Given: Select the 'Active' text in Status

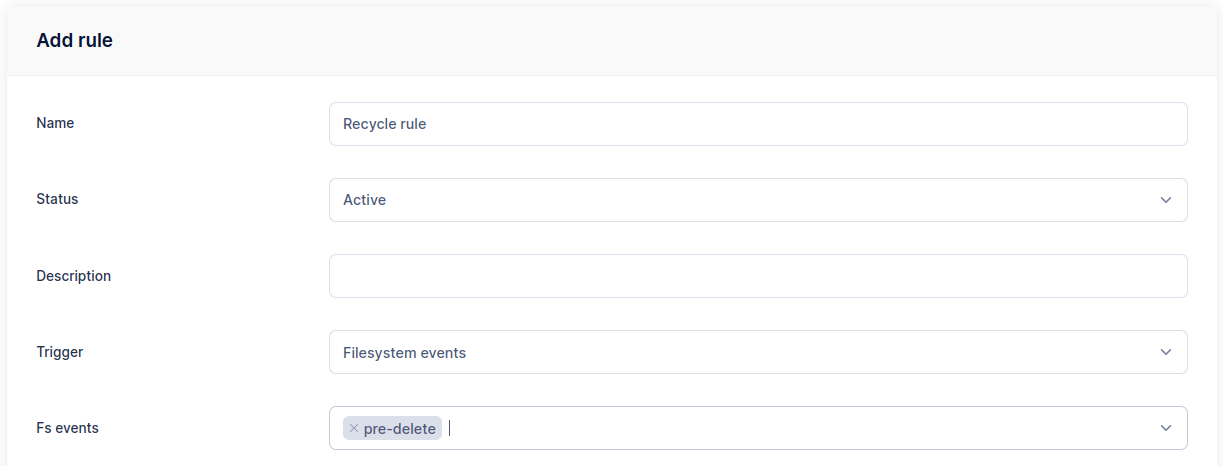Looking at the screenshot, I should click(x=364, y=200).
